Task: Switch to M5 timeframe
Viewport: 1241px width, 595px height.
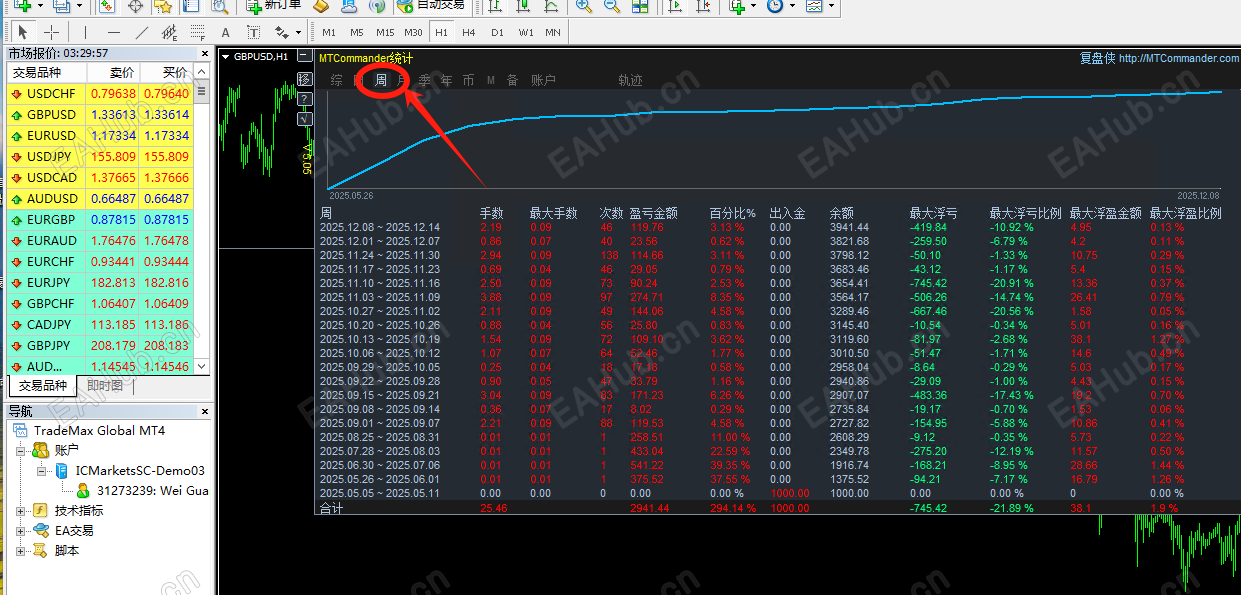Action: [357, 33]
